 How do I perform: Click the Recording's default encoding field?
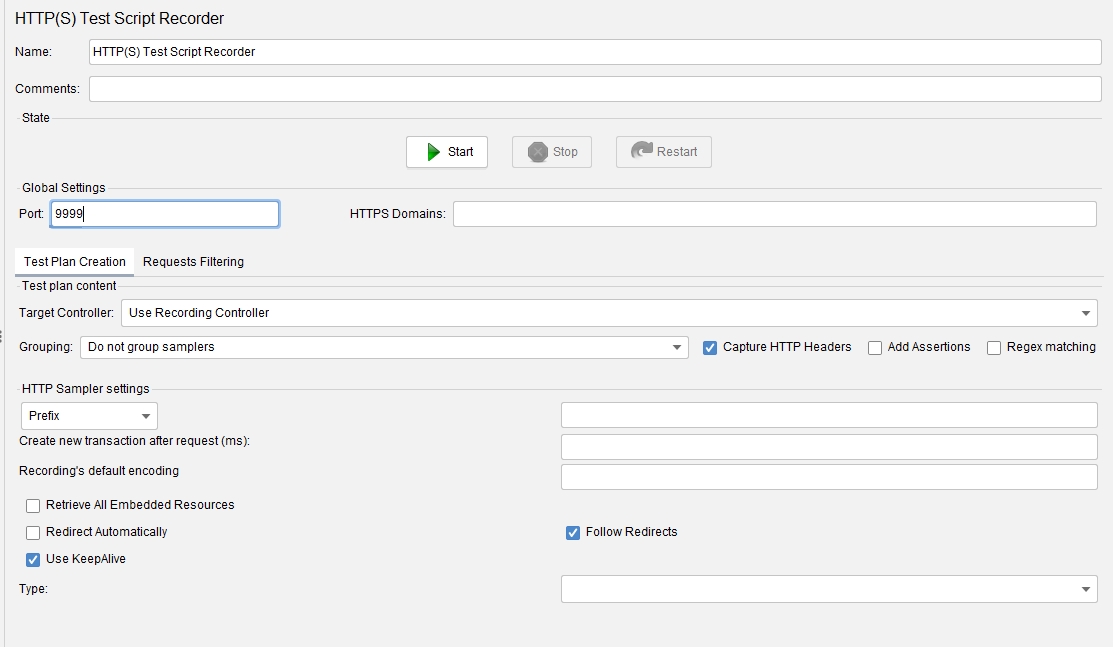point(829,477)
